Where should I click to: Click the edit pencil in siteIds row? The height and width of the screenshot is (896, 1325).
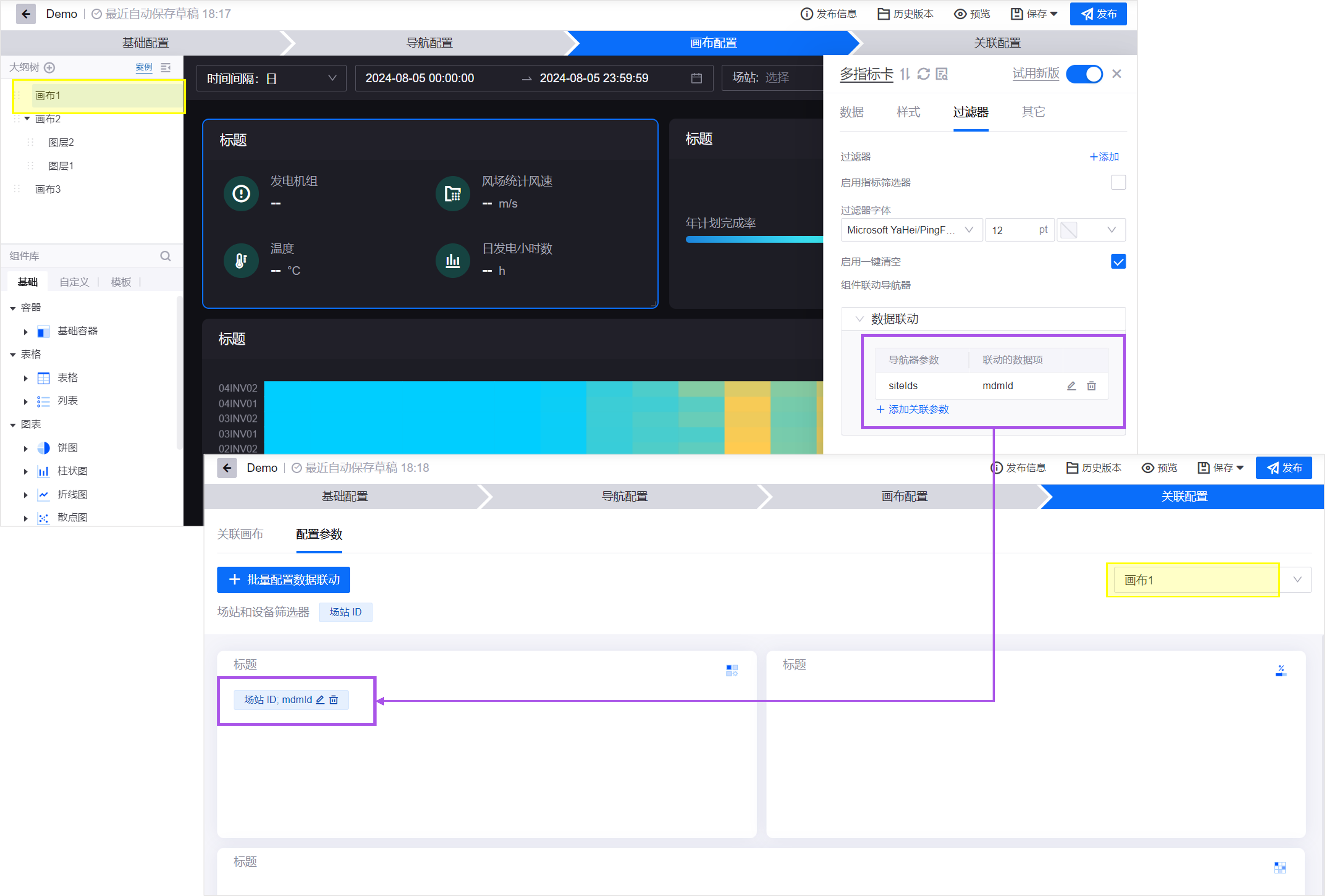(1071, 386)
